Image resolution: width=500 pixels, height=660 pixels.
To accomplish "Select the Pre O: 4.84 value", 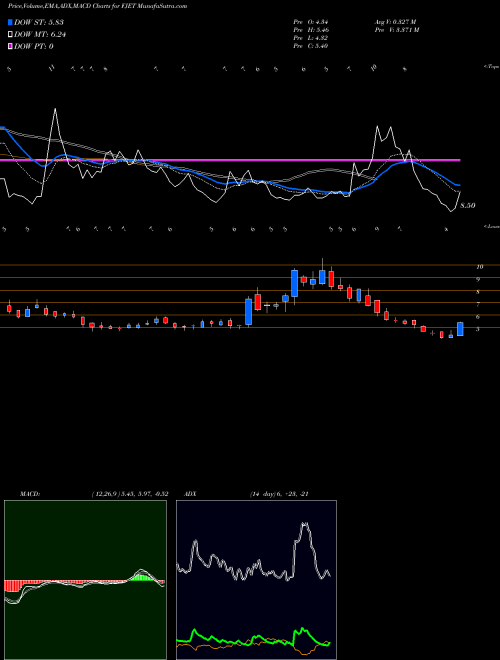I will (311, 22).
